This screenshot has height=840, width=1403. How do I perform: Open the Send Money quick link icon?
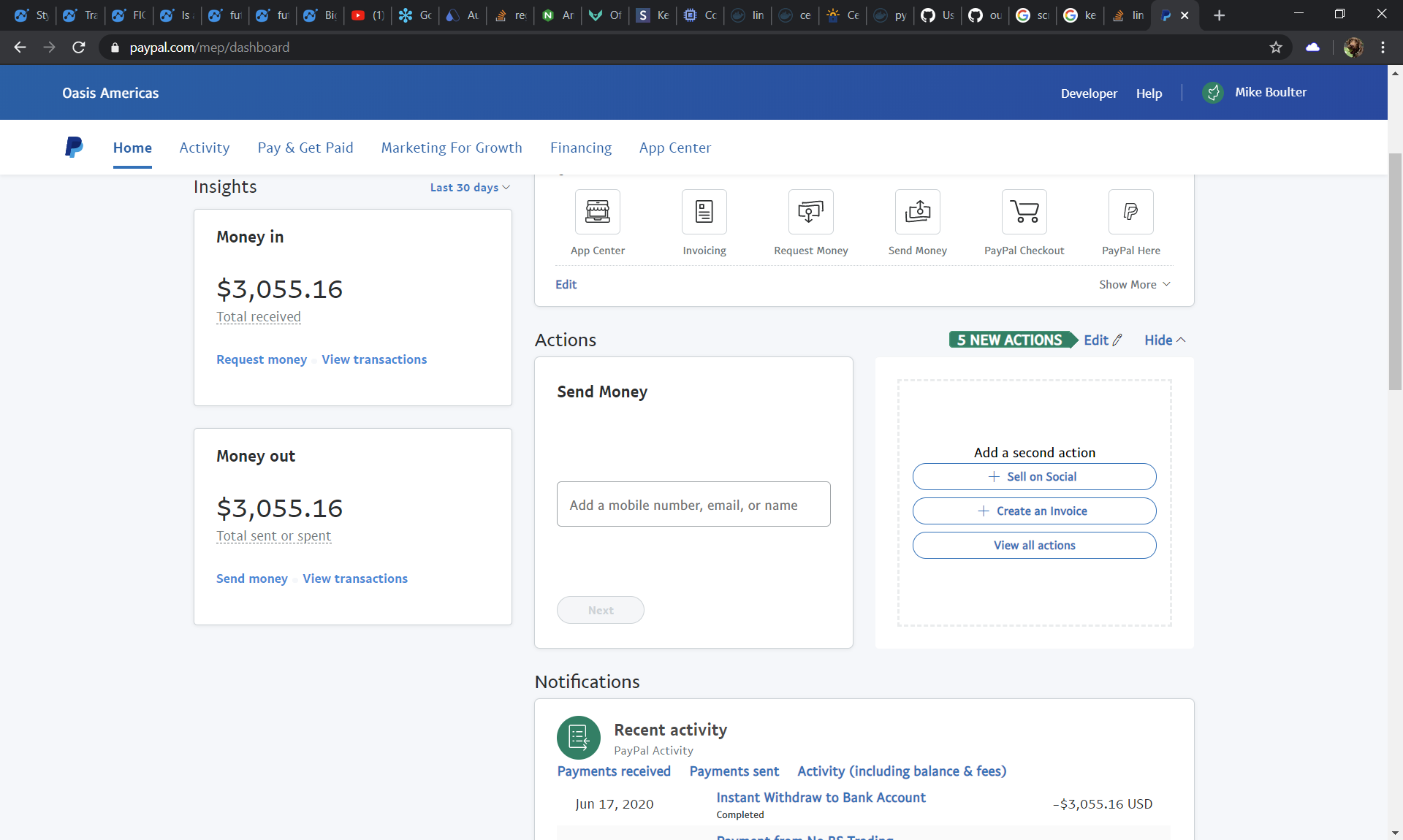[918, 212]
